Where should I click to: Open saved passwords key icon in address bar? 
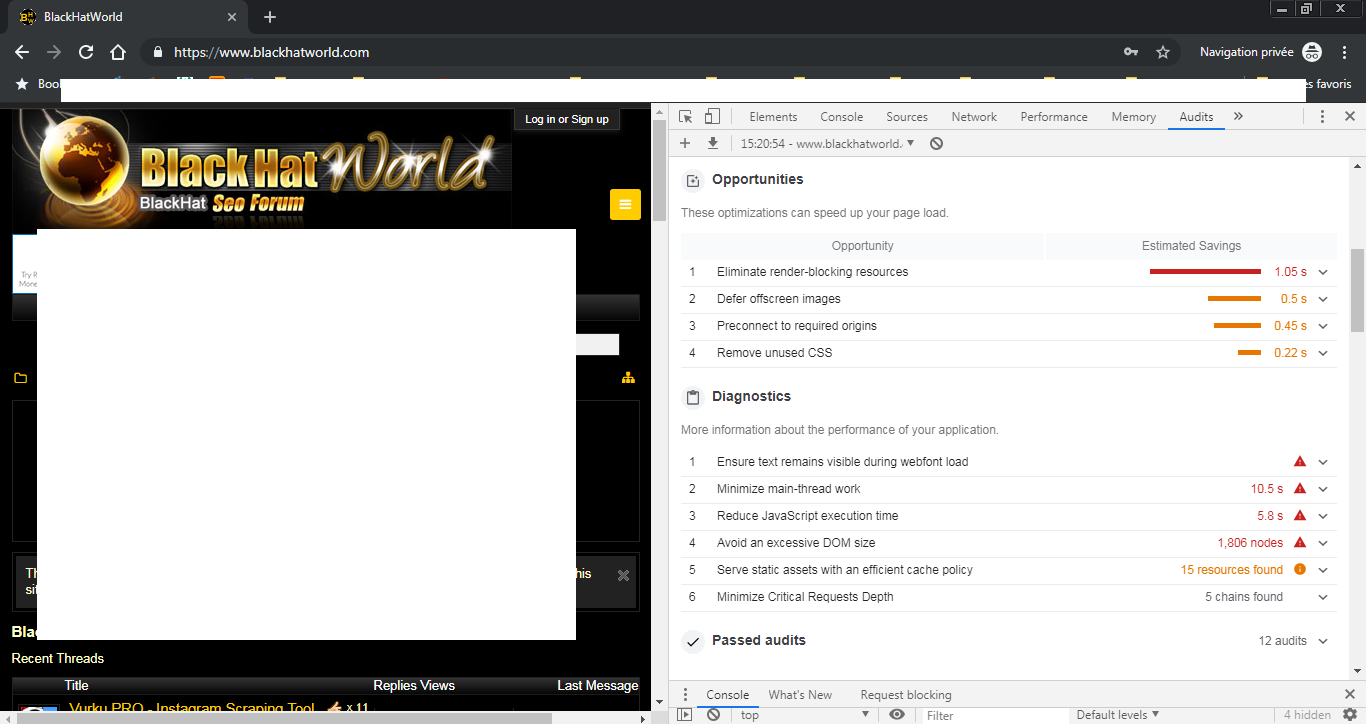tap(1131, 52)
